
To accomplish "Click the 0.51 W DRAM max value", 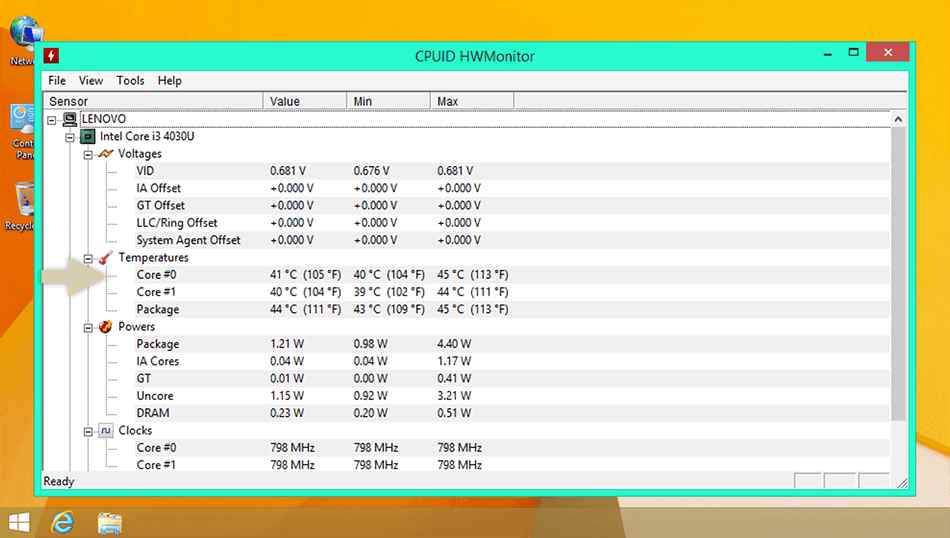I will [x=454, y=413].
